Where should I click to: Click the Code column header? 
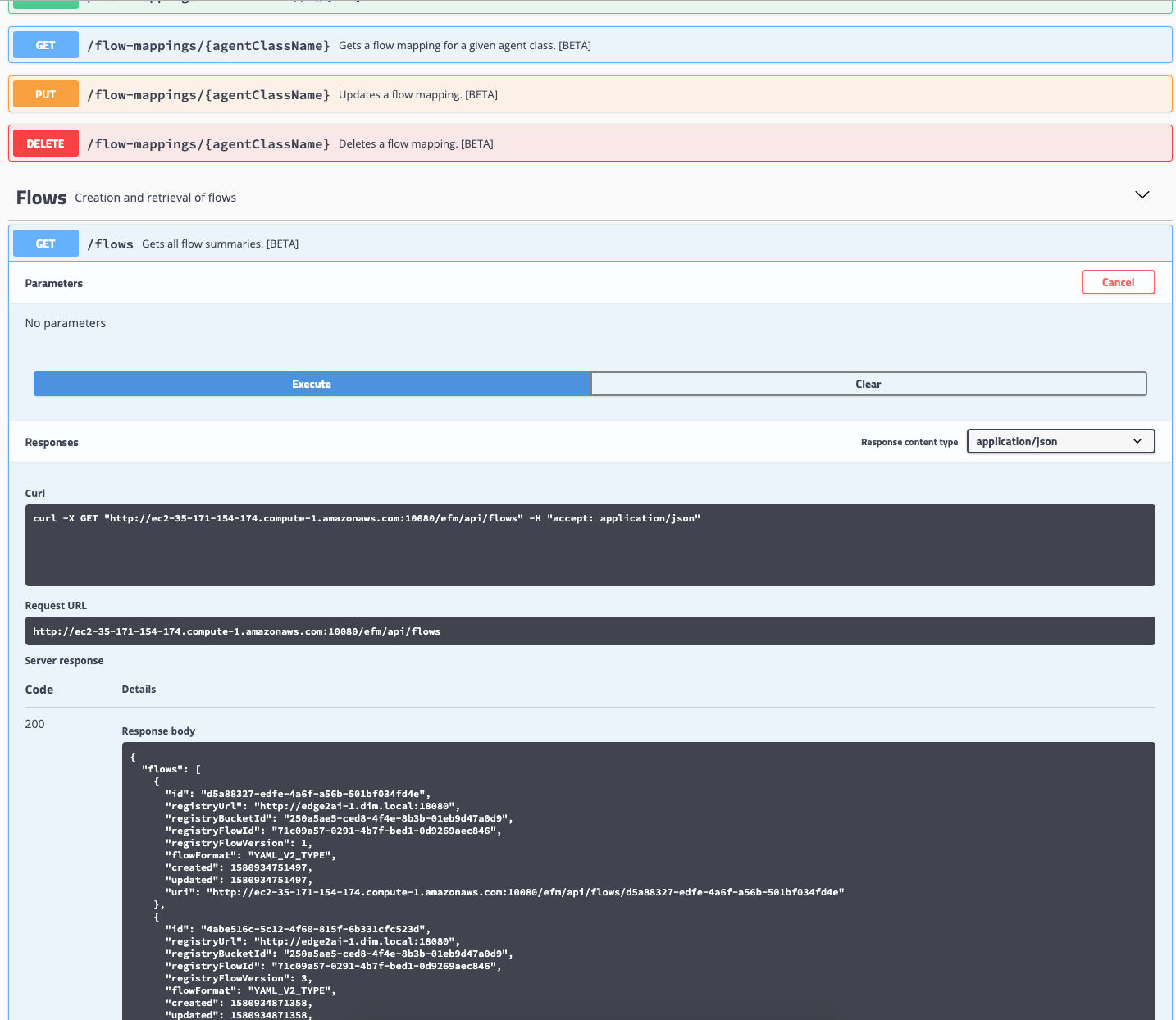tap(39, 690)
